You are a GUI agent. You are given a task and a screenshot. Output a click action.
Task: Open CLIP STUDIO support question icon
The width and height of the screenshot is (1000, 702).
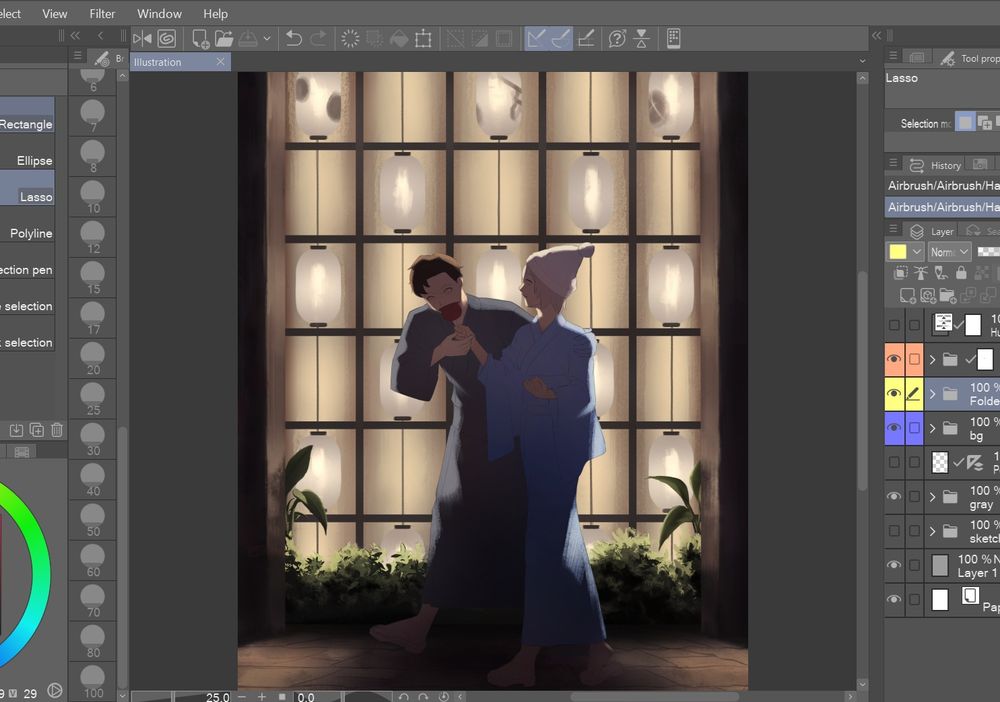tap(617, 39)
